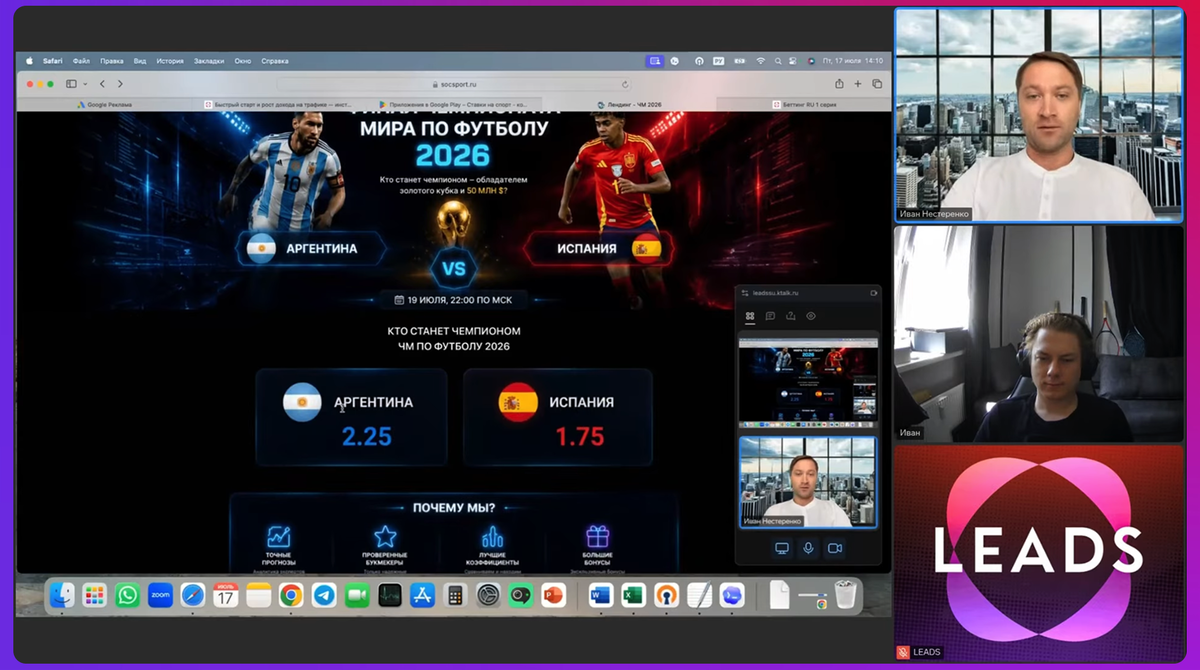Select the Аргентина 2.25 odds card
1200x670 pixels.
coord(351,417)
